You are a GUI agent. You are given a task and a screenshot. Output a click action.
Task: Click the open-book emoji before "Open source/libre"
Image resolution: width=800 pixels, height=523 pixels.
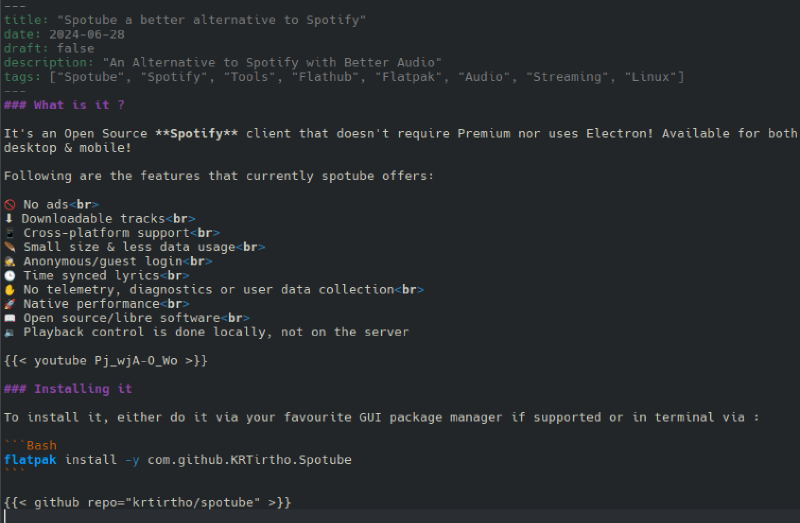9,318
